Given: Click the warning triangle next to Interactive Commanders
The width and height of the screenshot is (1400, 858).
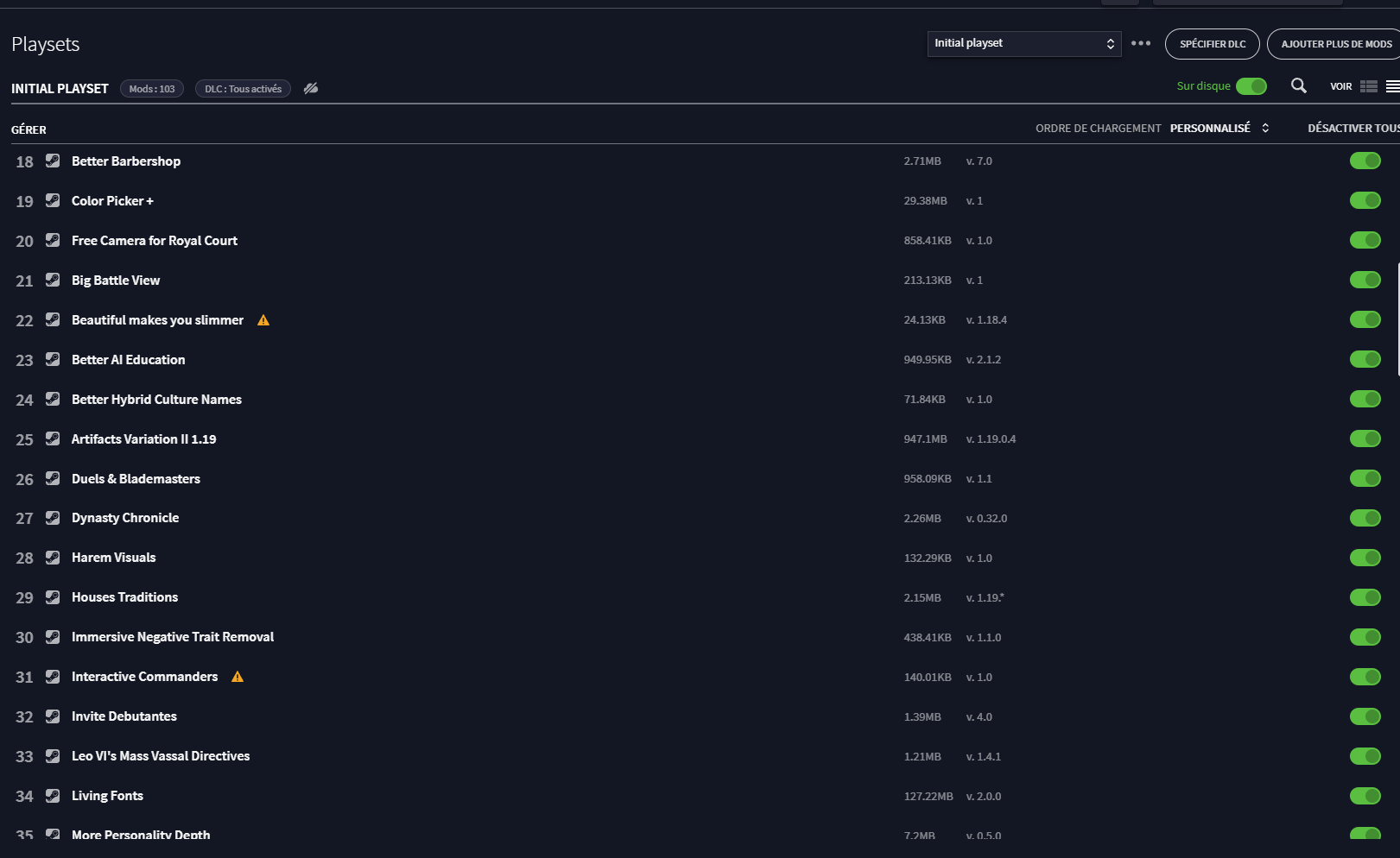Looking at the screenshot, I should pyautogui.click(x=238, y=677).
